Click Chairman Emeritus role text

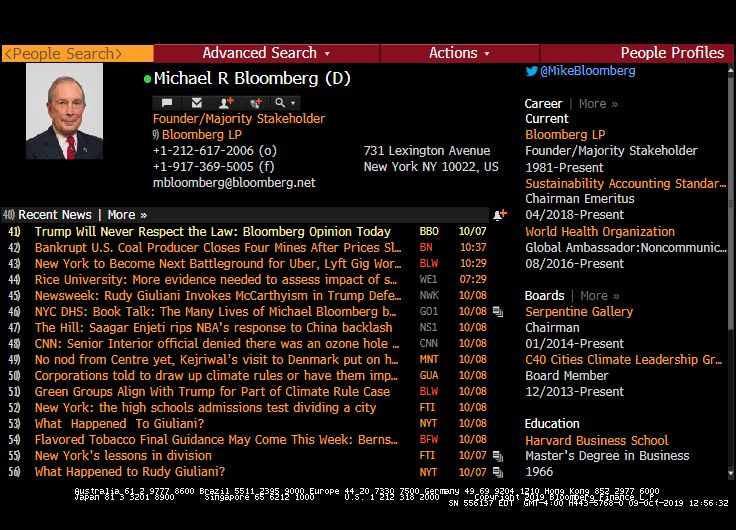click(x=580, y=199)
